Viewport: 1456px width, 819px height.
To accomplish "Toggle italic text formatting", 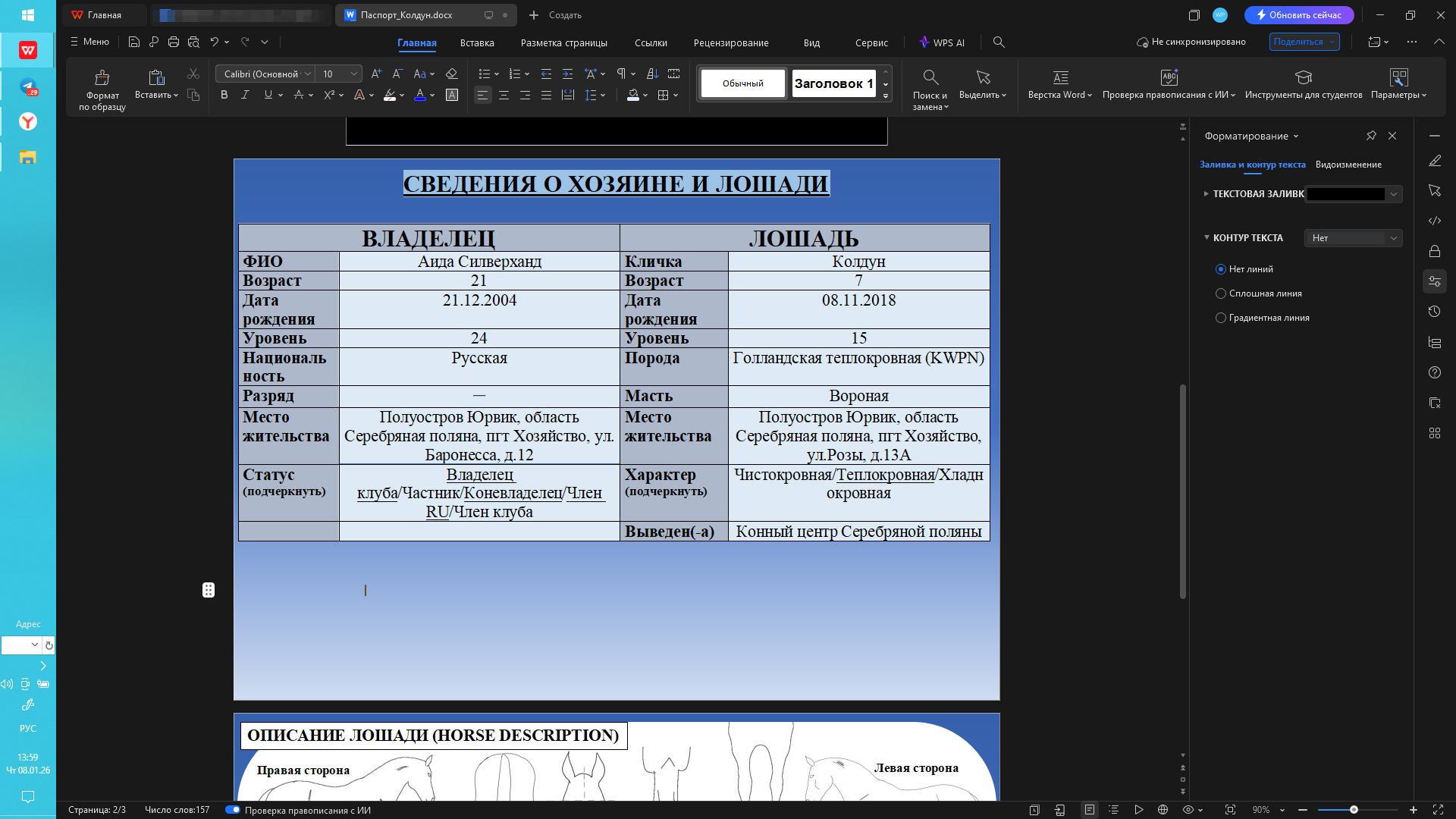I will 245,95.
